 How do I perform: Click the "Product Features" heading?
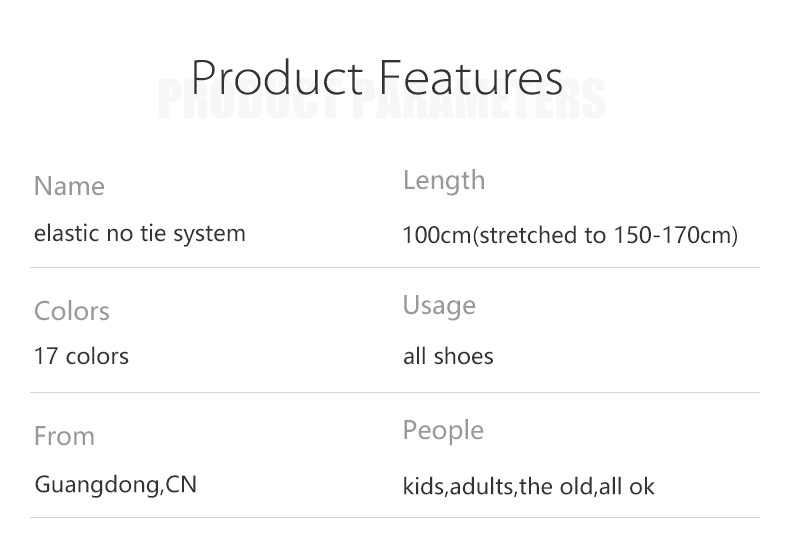click(x=376, y=78)
